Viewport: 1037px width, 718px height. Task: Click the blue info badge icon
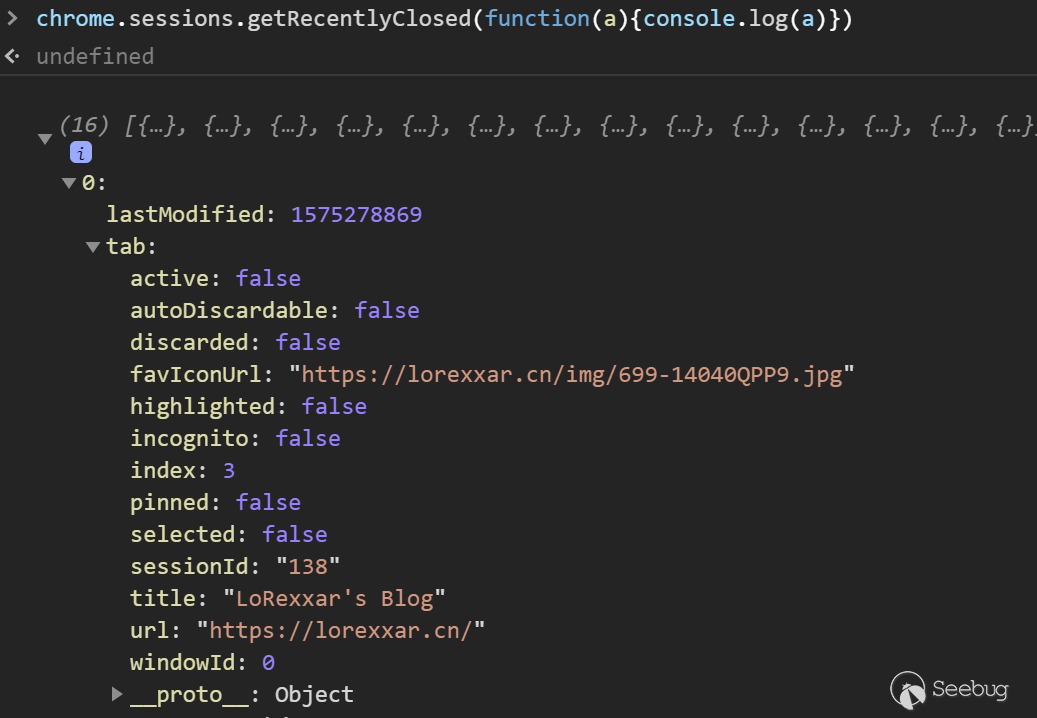coord(81,153)
